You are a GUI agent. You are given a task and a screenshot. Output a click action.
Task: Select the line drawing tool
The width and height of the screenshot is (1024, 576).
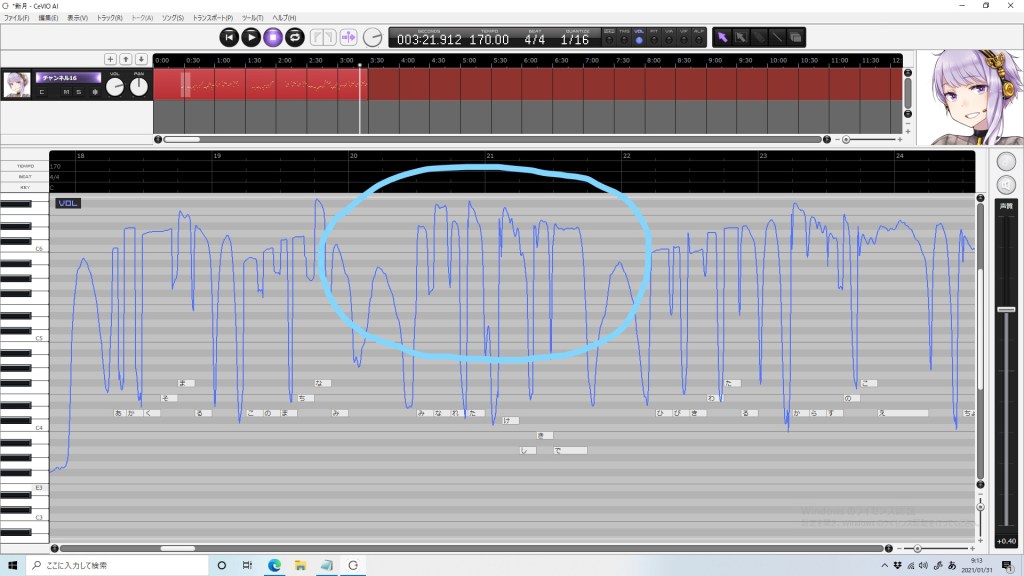tap(777, 38)
